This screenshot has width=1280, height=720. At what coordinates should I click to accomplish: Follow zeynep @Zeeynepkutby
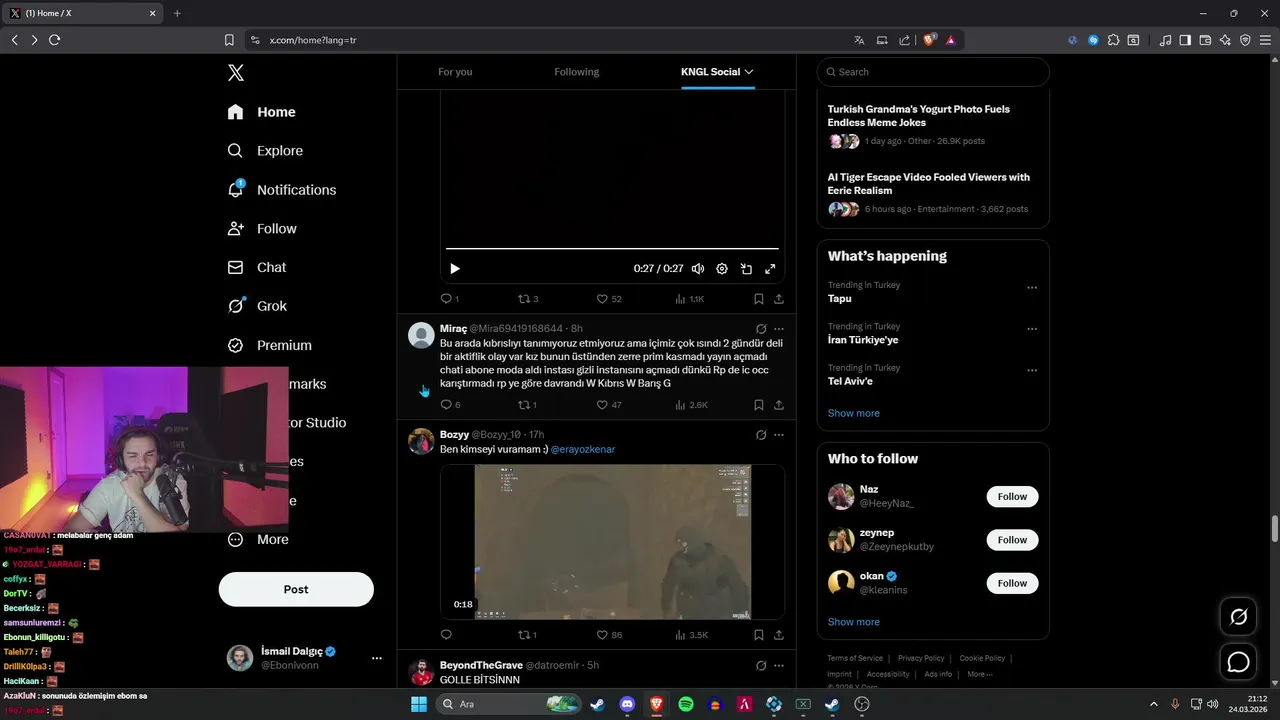point(1012,540)
